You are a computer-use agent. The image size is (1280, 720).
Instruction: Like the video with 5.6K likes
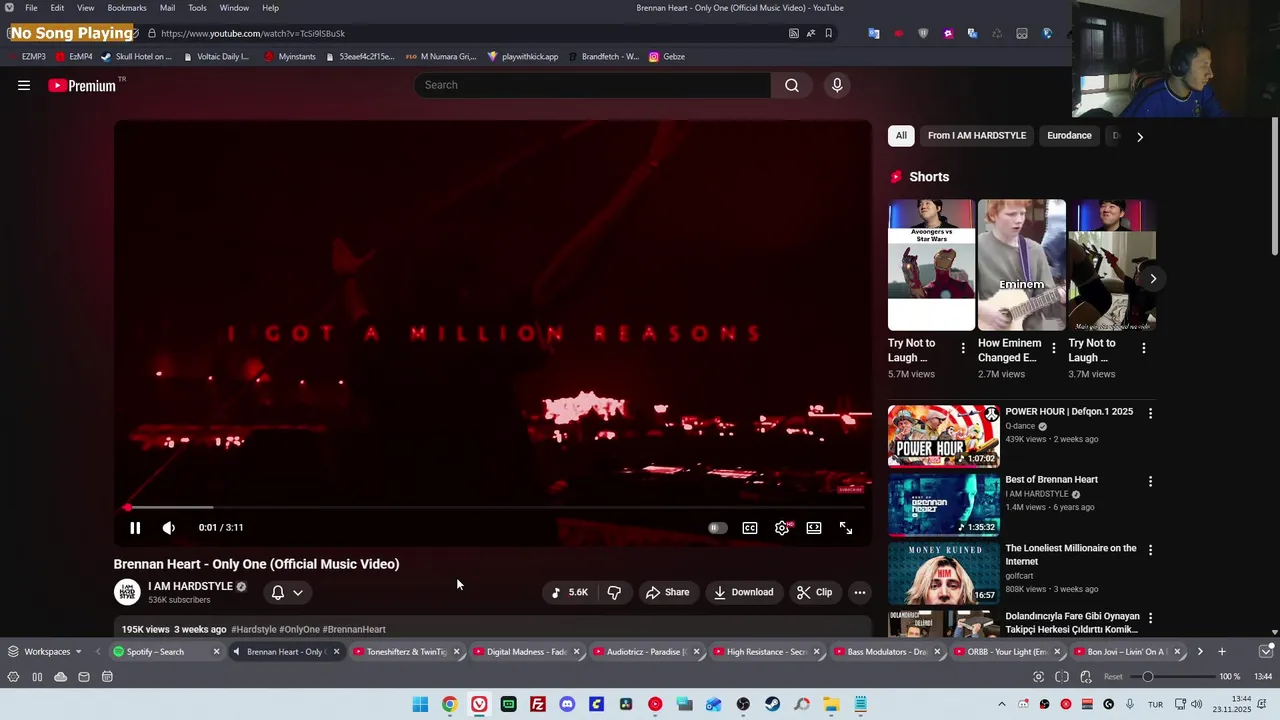pos(570,592)
